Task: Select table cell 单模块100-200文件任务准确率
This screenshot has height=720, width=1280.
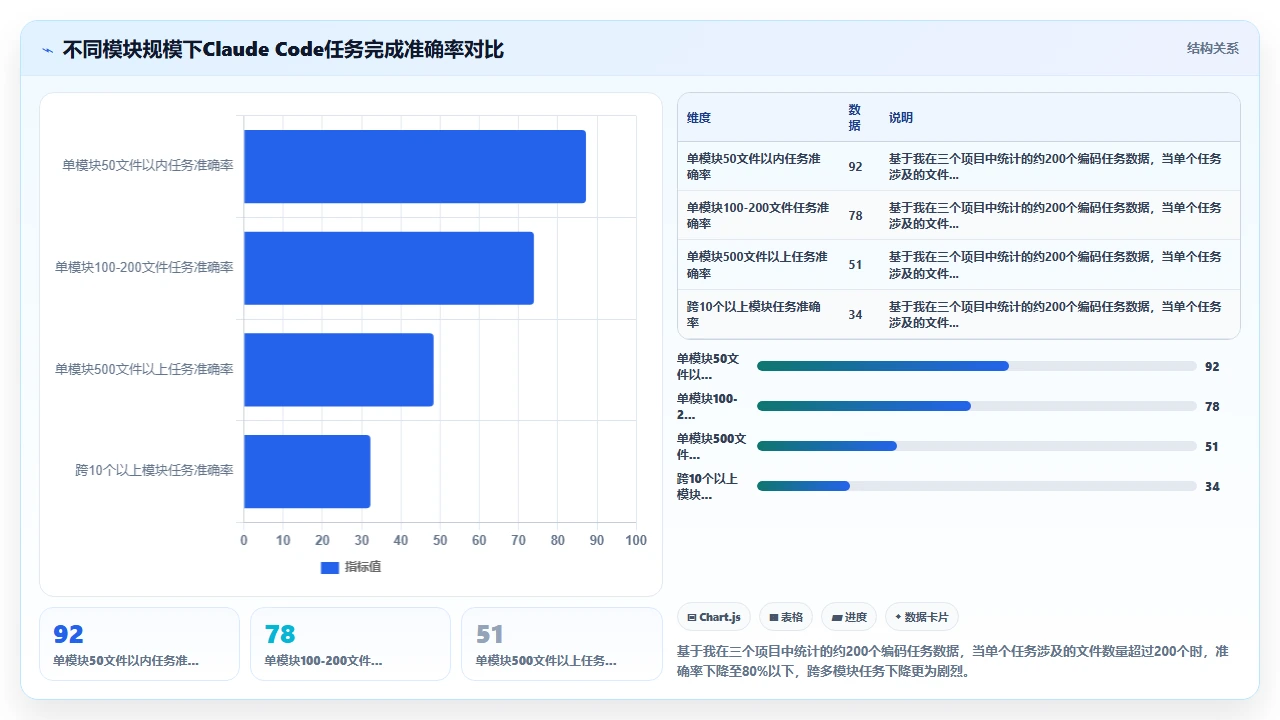Action: click(x=758, y=216)
